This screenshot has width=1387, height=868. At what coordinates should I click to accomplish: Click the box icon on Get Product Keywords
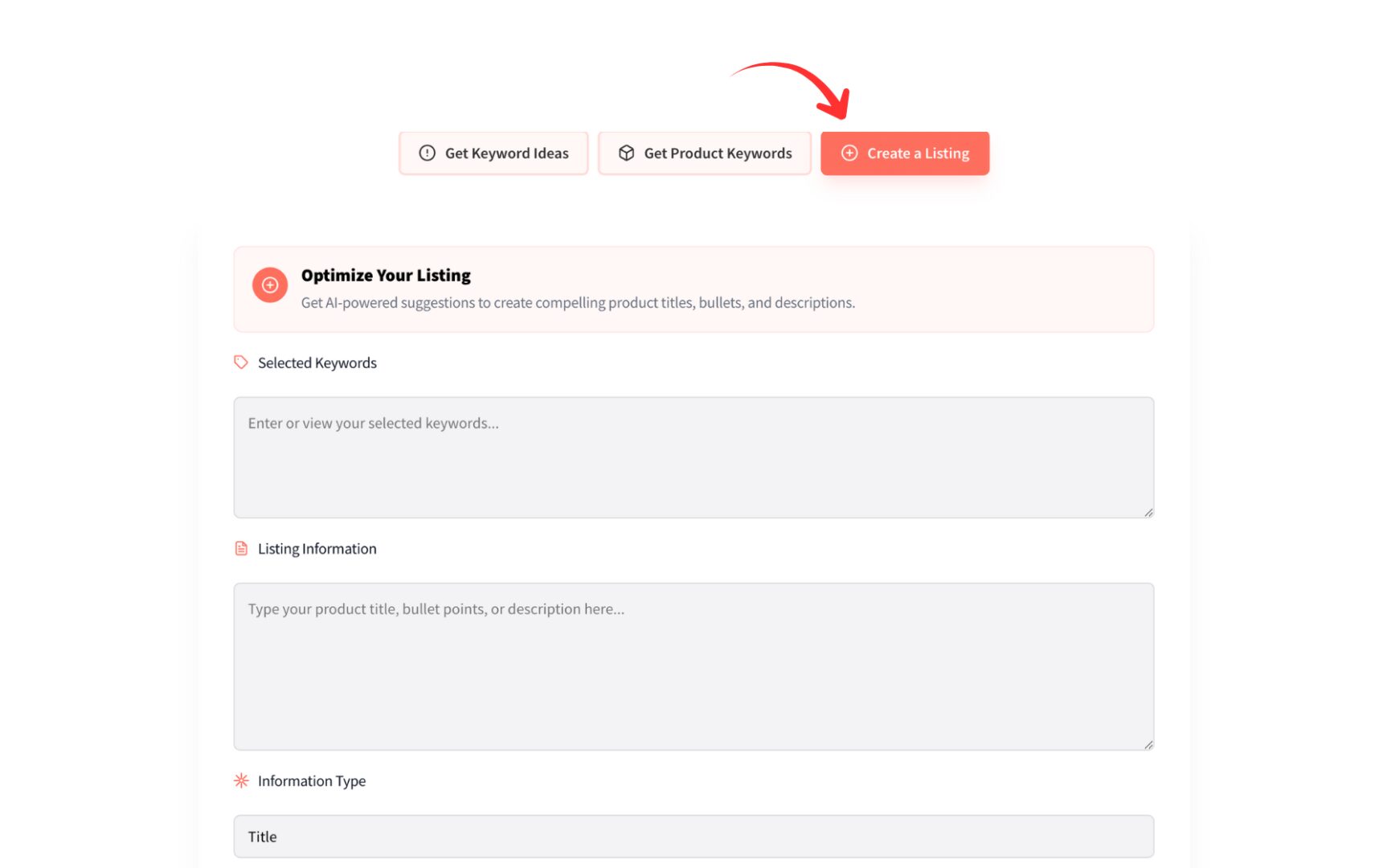626,153
